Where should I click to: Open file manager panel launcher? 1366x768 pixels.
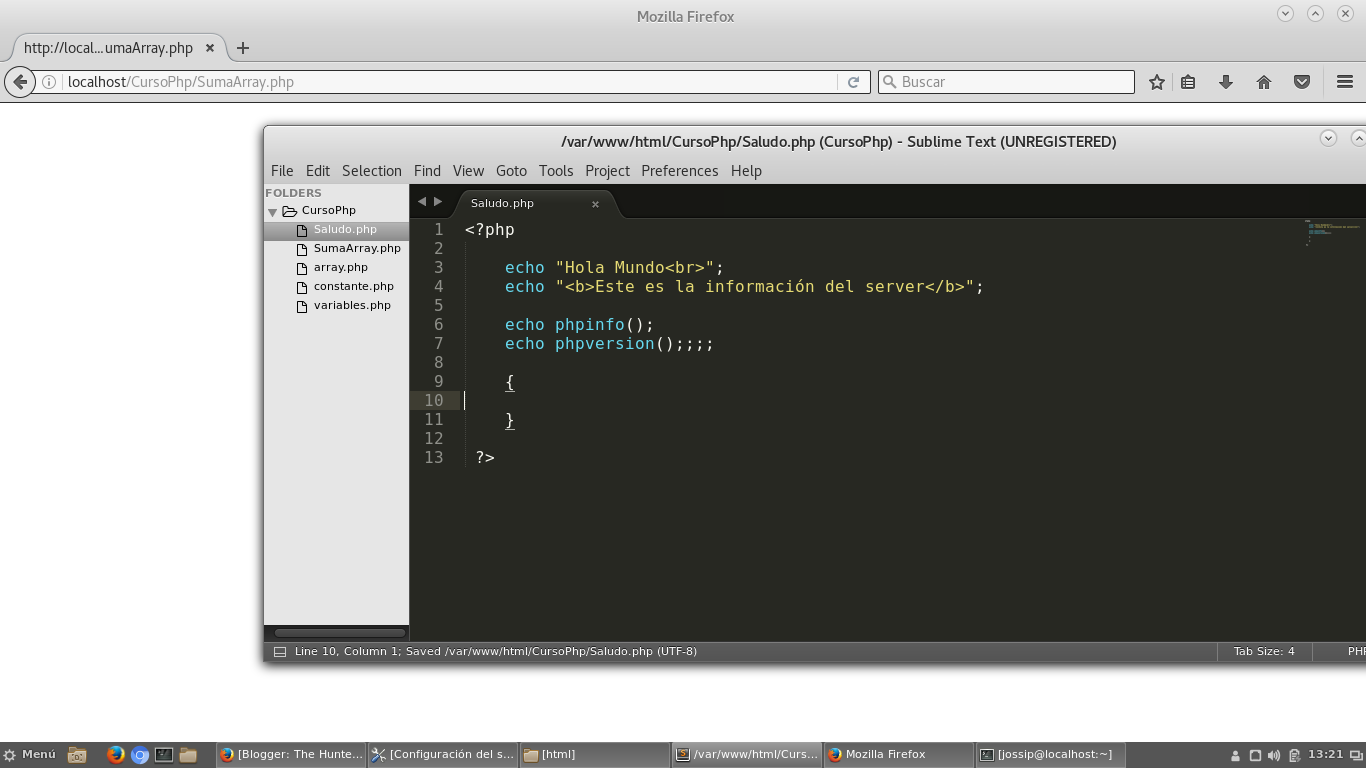(x=188, y=755)
